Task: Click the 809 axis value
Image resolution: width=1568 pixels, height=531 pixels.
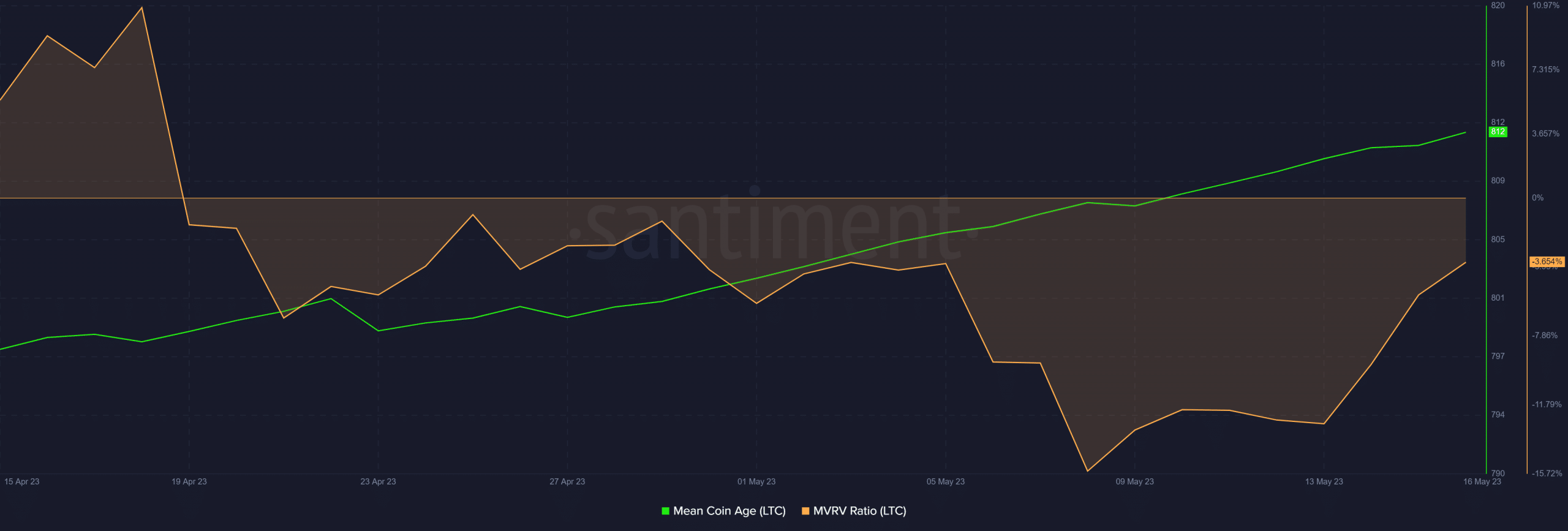Action: point(1498,181)
